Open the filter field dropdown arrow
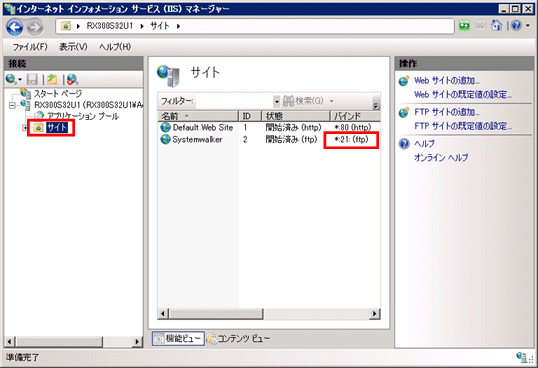The width and height of the screenshot is (538, 368). point(277,101)
